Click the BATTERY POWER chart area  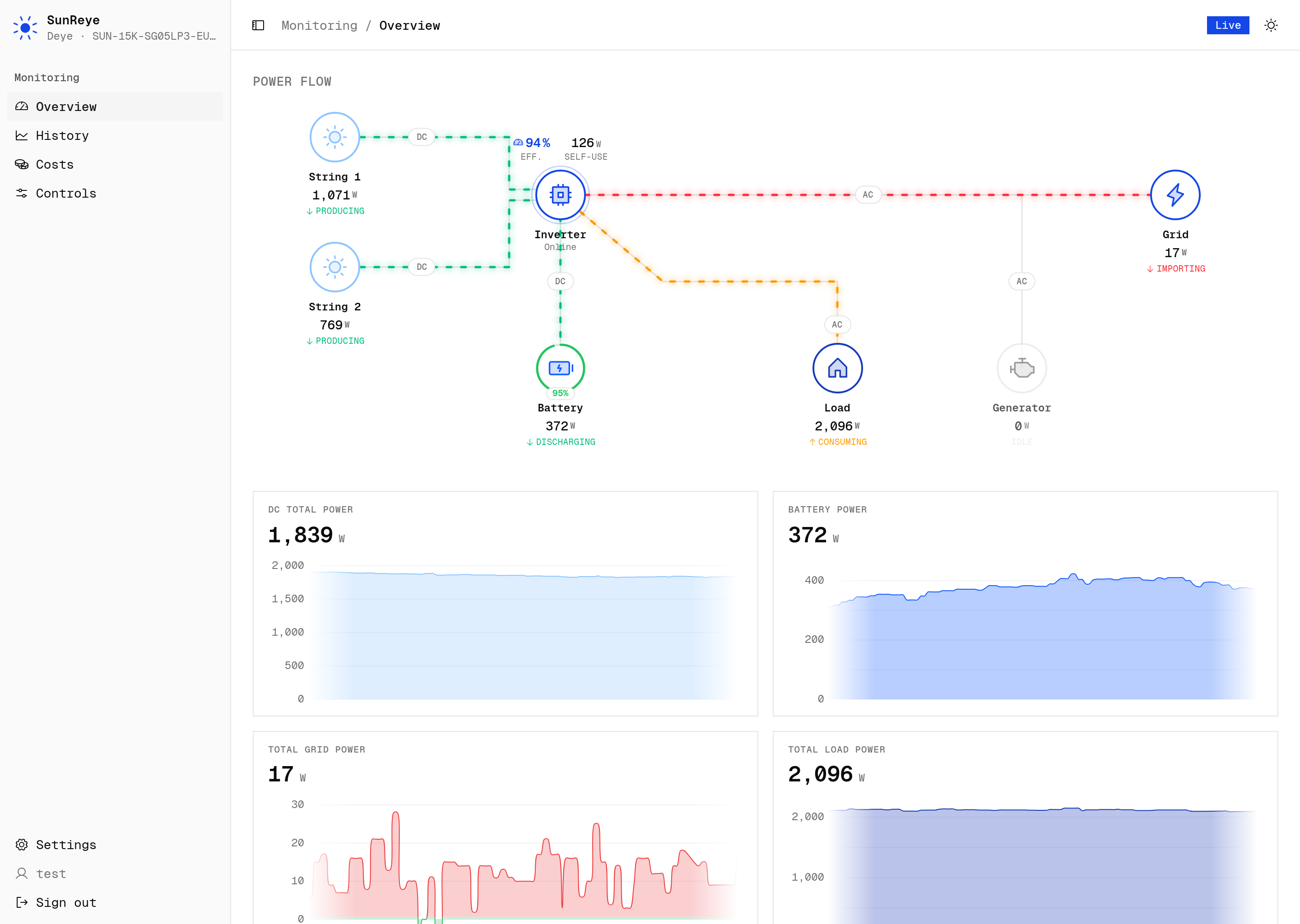[1043, 632]
